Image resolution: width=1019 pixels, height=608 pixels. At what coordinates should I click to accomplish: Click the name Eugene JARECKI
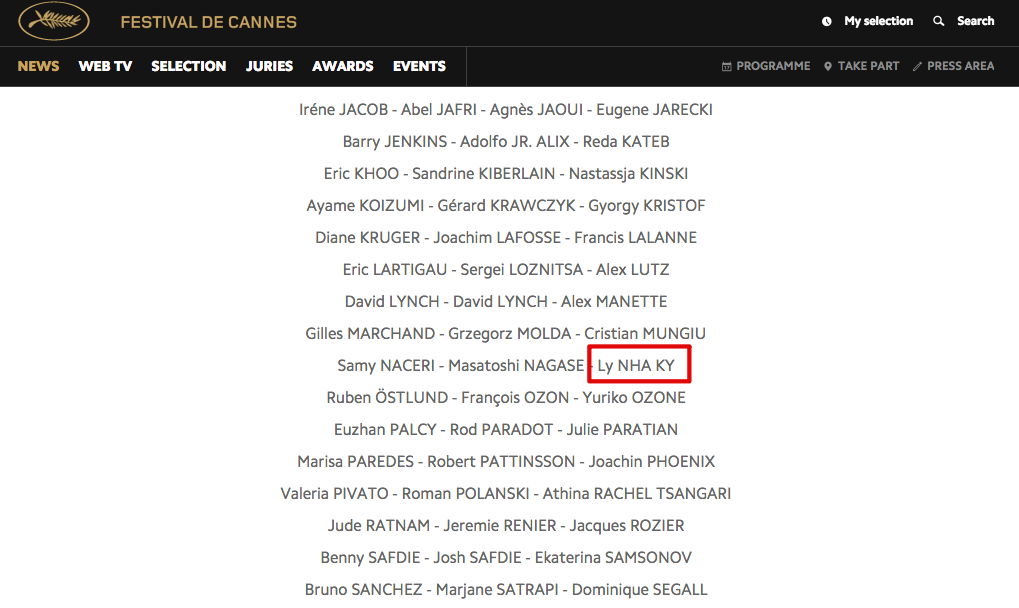(654, 110)
